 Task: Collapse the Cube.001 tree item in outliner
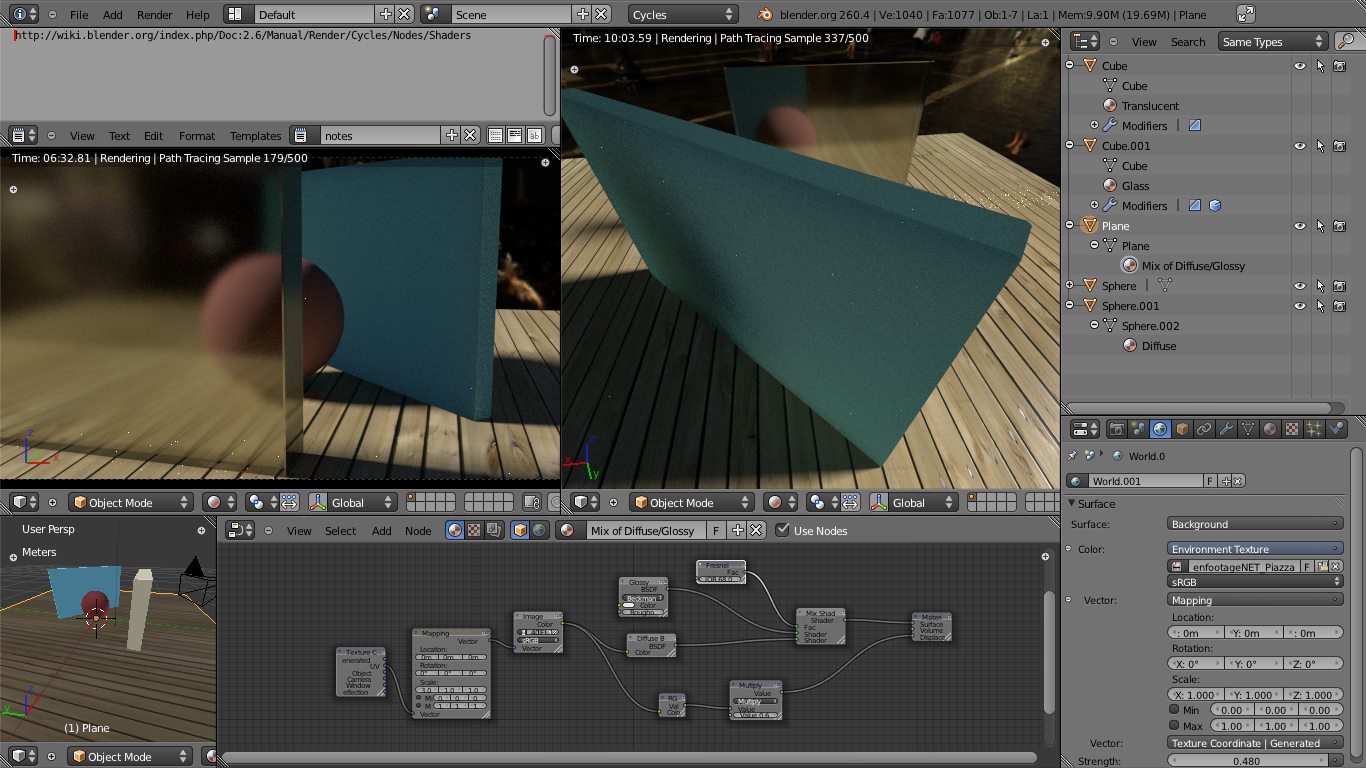pos(1070,146)
